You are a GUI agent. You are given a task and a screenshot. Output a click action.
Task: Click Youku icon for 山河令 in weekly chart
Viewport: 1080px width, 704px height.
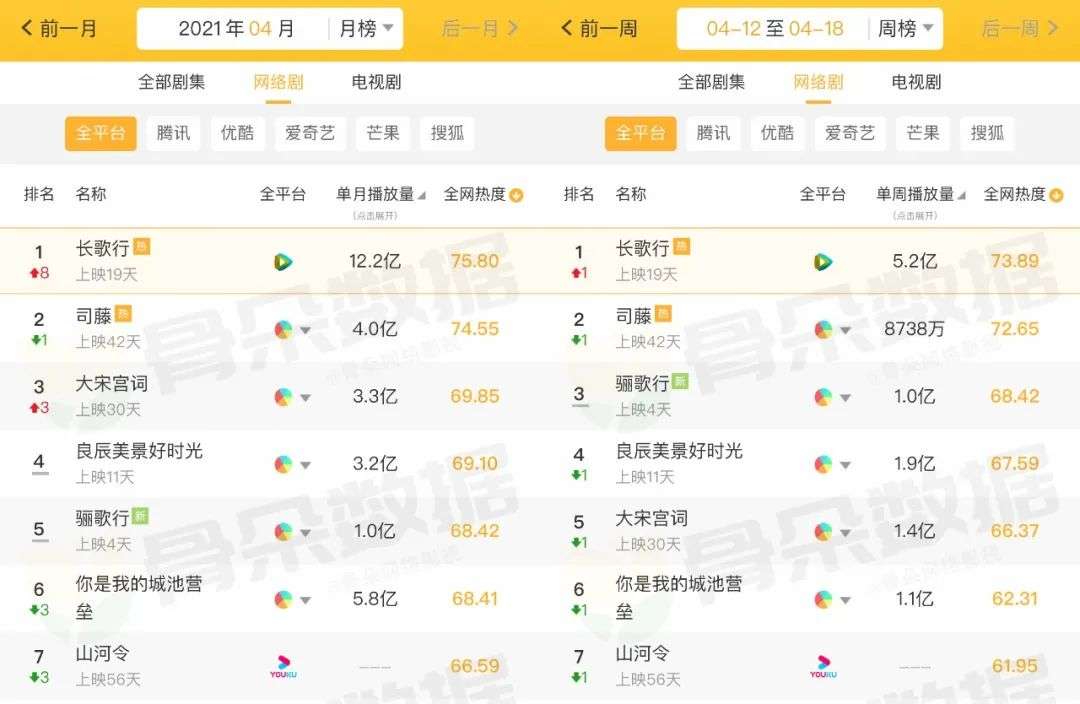(x=823, y=666)
